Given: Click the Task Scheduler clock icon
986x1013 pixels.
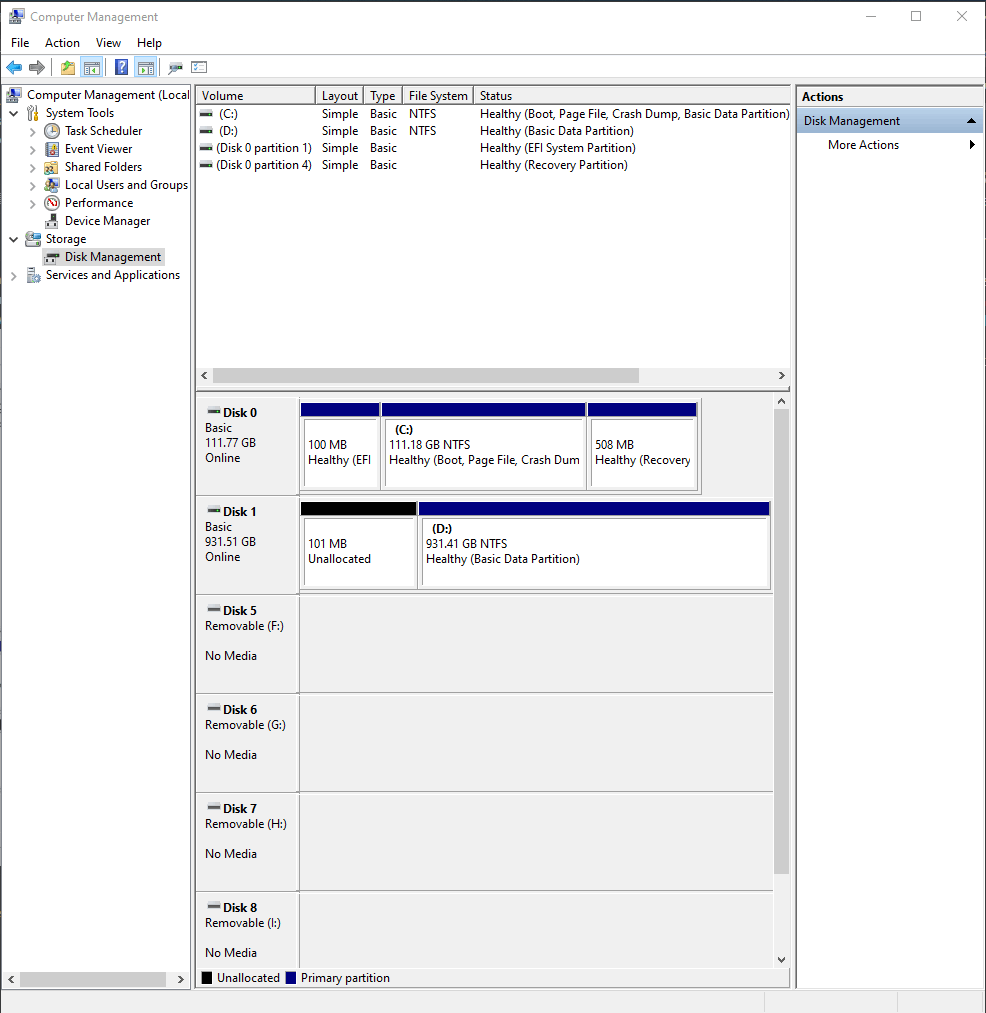Looking at the screenshot, I should 52,131.
